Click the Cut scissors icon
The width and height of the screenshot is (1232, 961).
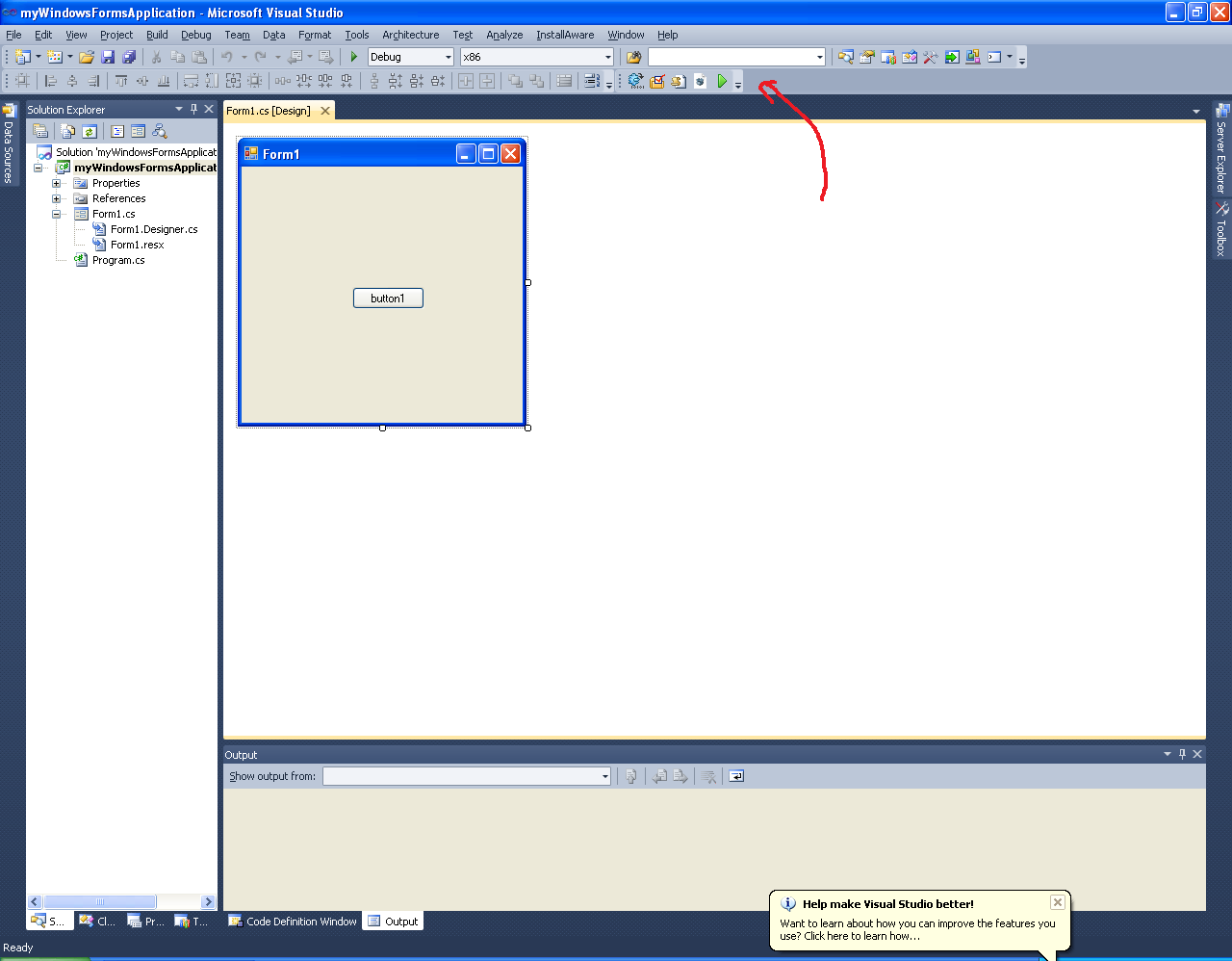(157, 57)
